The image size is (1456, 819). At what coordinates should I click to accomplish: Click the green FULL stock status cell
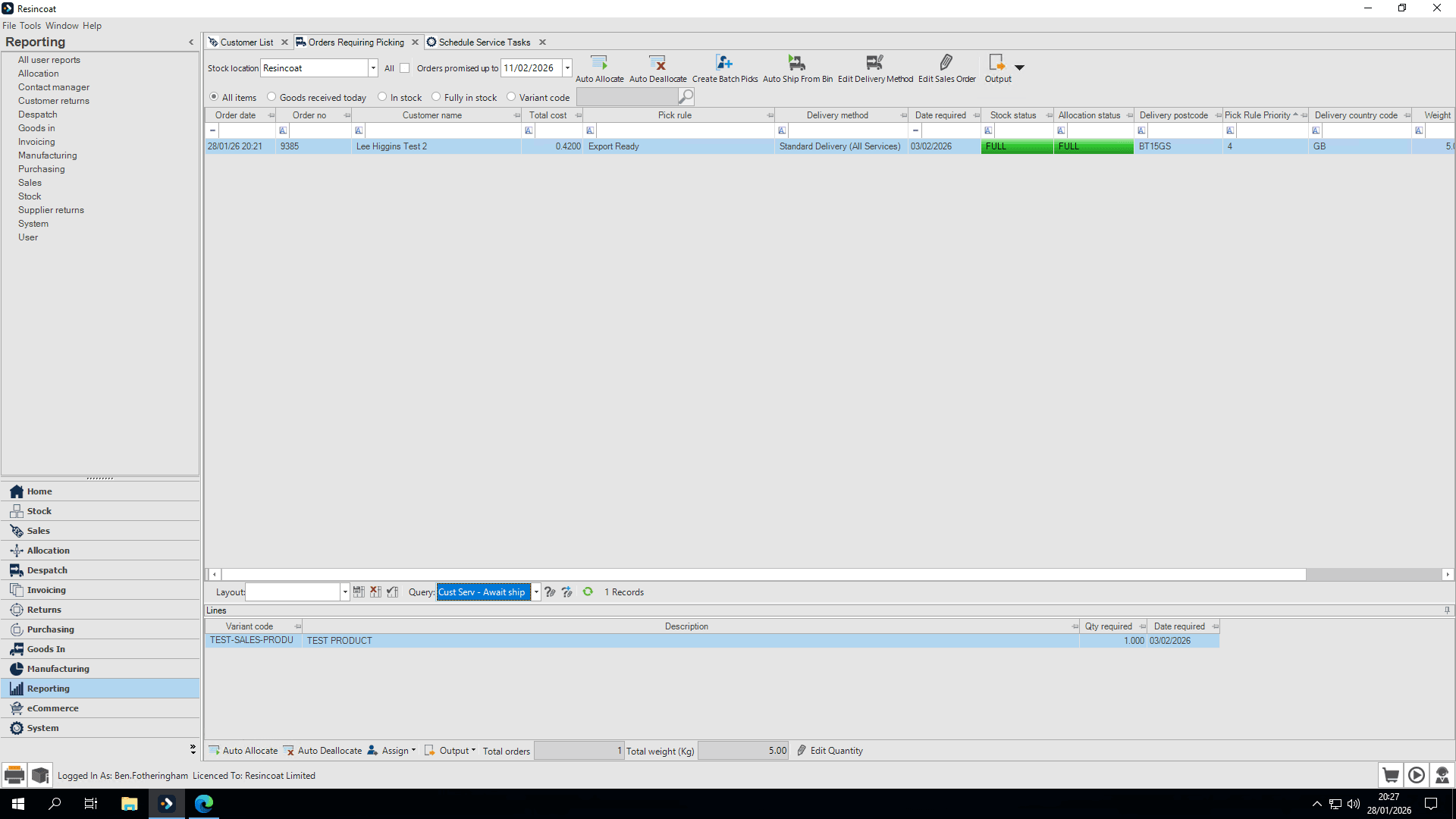[1017, 146]
